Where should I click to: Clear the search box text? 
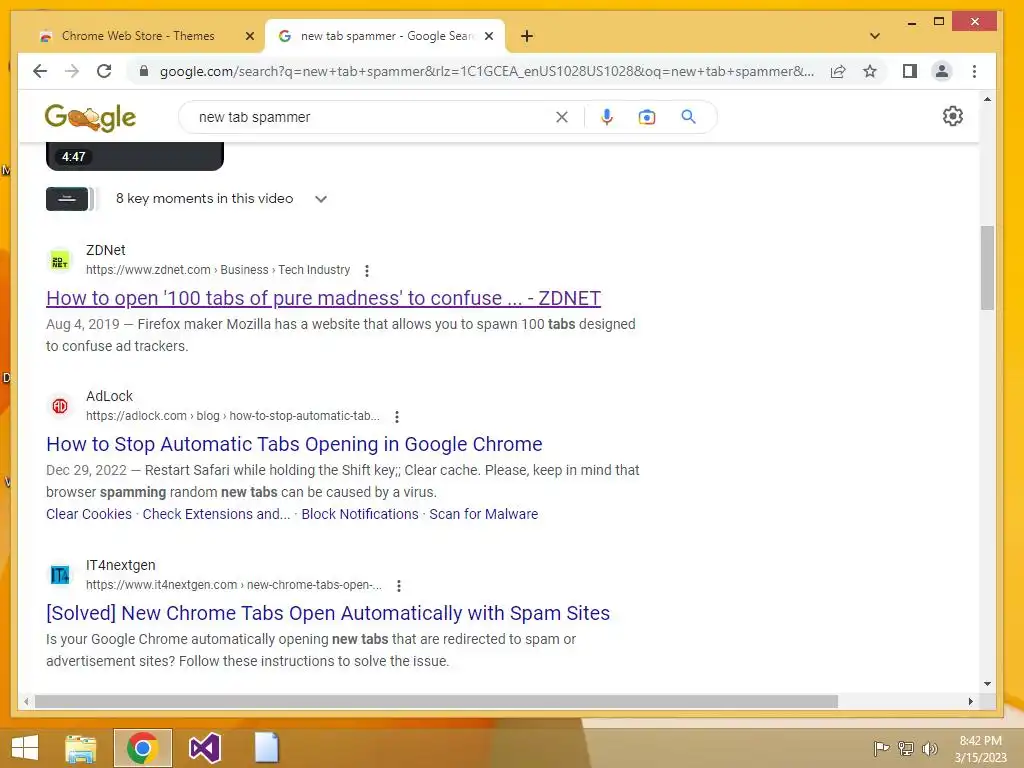pos(562,117)
